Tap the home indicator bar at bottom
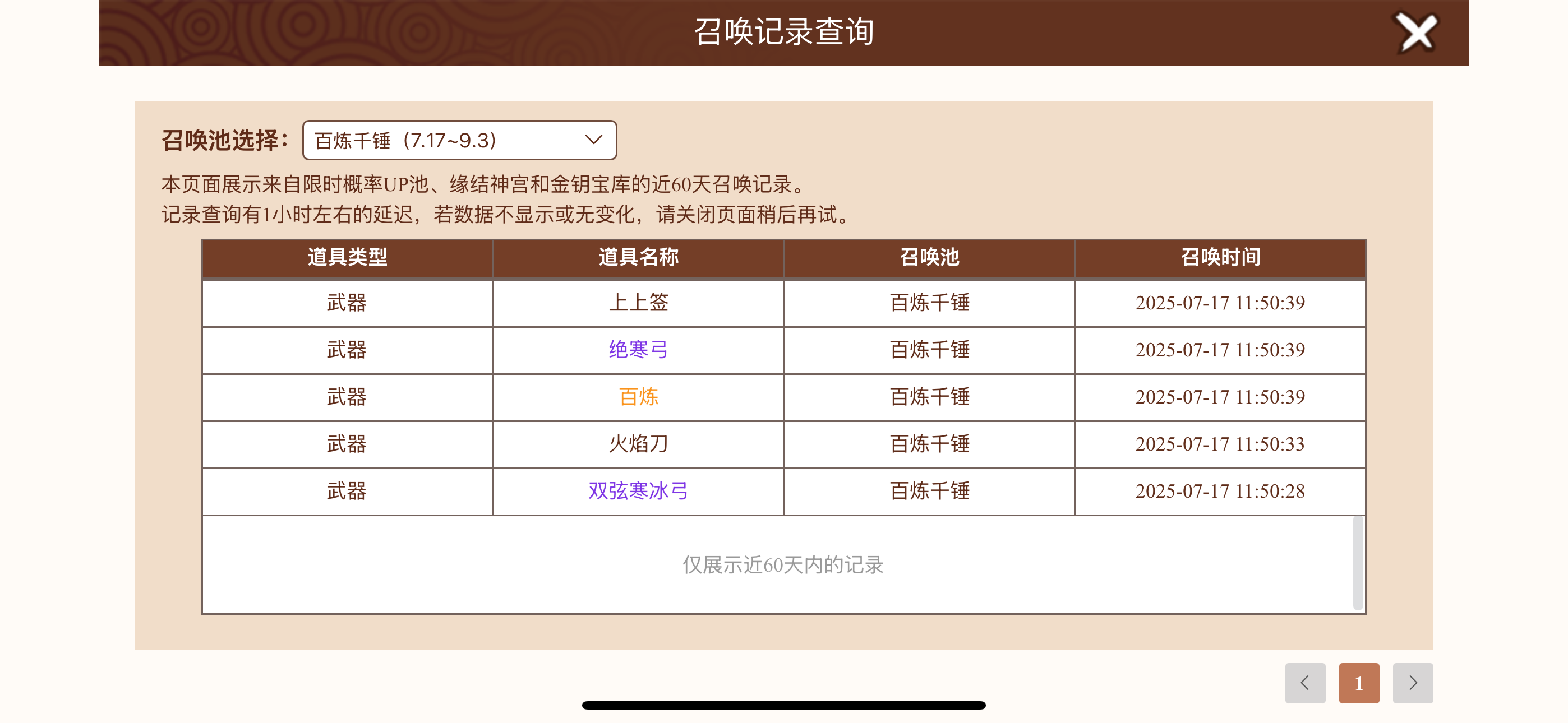 coord(783,706)
